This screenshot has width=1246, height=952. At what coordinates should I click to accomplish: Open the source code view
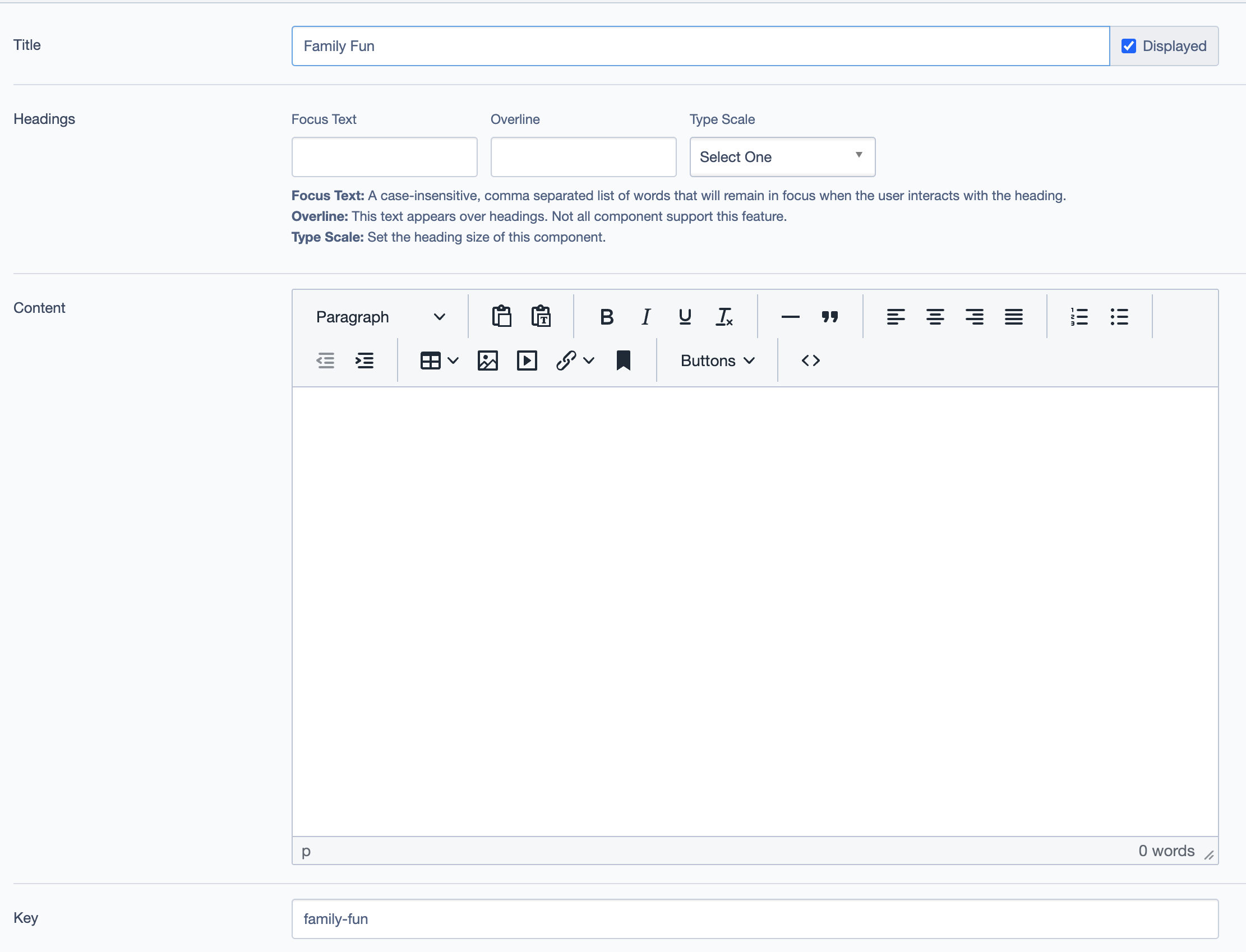(x=810, y=361)
